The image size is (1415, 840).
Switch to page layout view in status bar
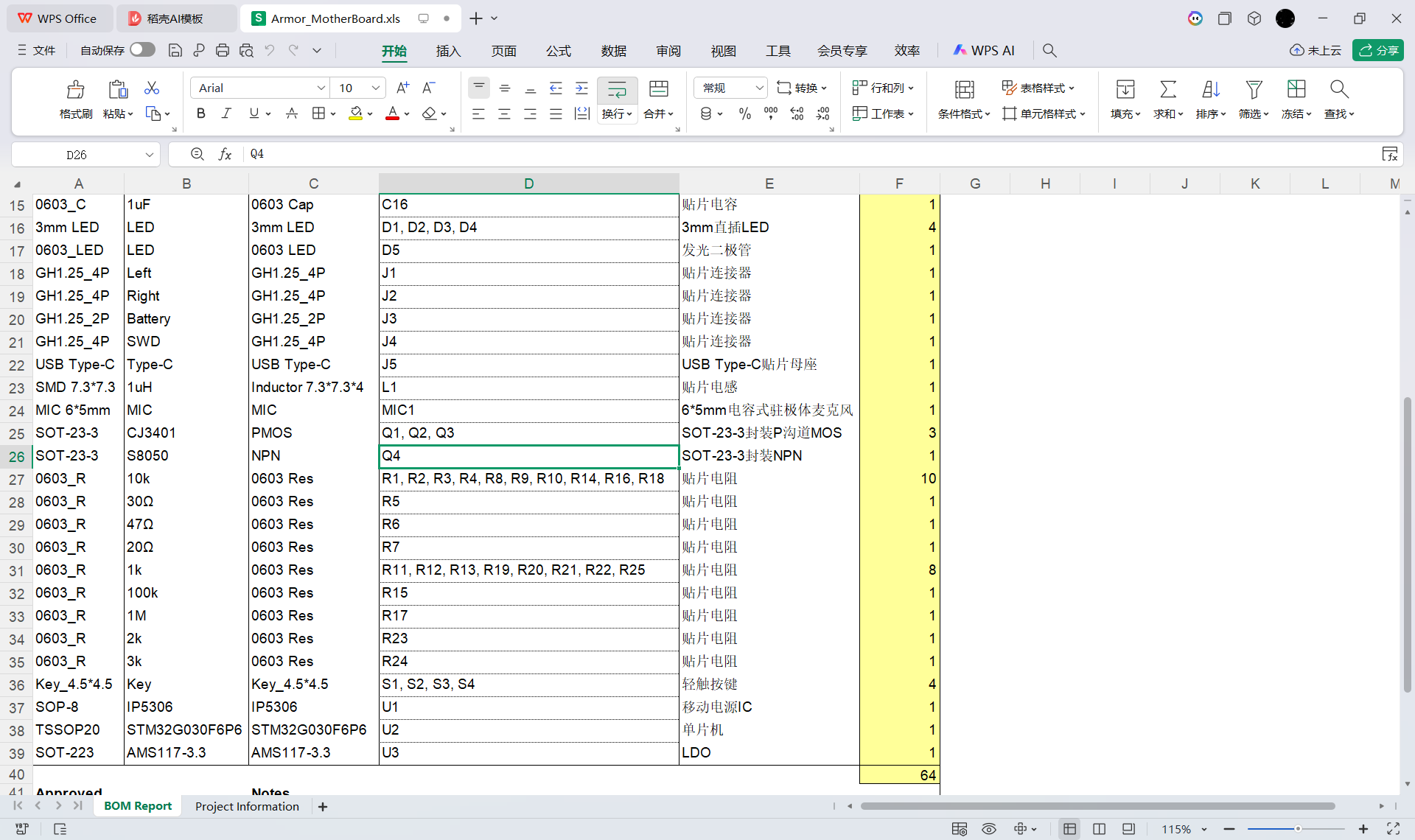pos(1099,829)
